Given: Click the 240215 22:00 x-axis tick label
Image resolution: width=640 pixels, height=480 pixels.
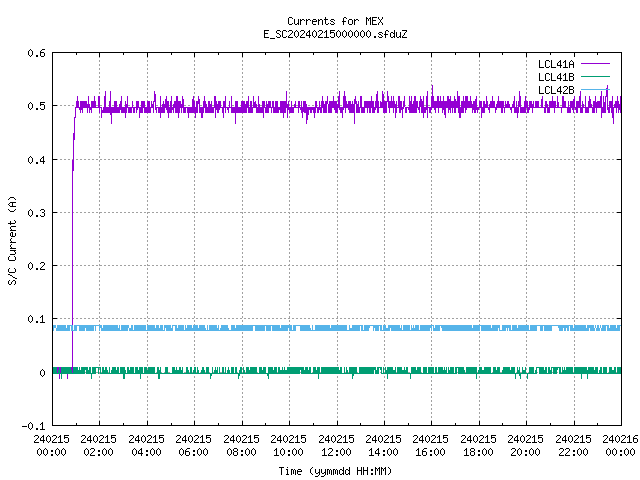Looking at the screenshot, I should tap(573, 445).
